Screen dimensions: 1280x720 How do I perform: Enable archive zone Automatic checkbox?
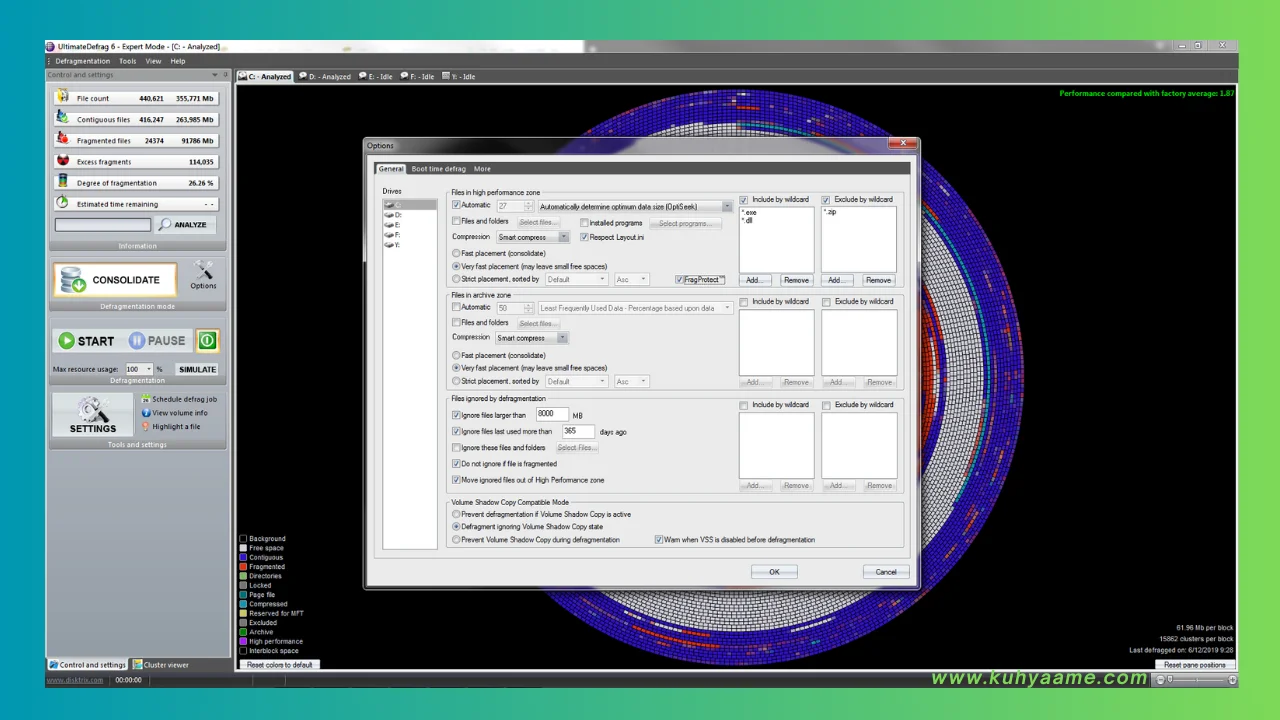(456, 307)
